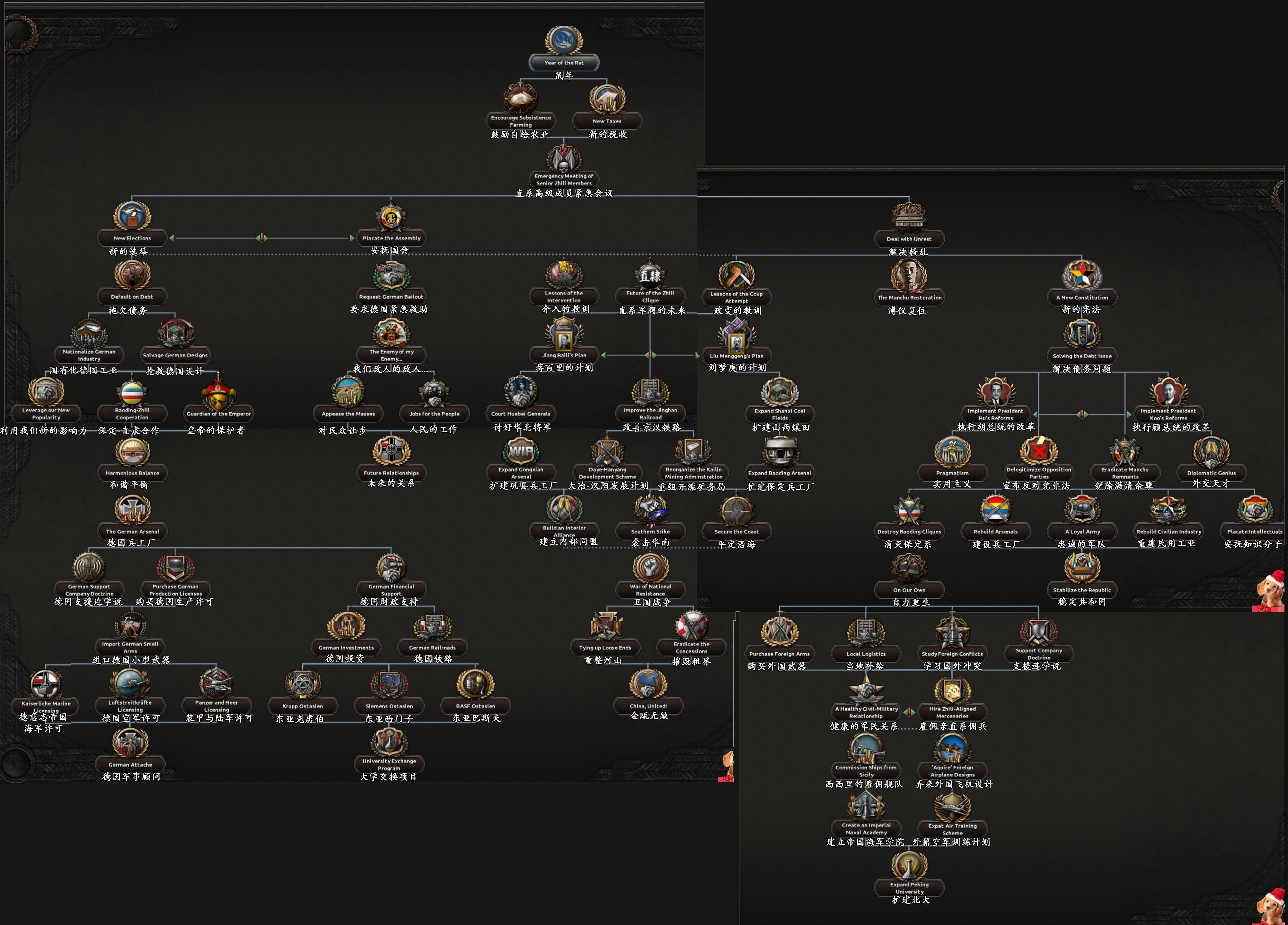Choose the Court Hubei Generals focus icon
This screenshot has width=1288, height=925.
(521, 392)
